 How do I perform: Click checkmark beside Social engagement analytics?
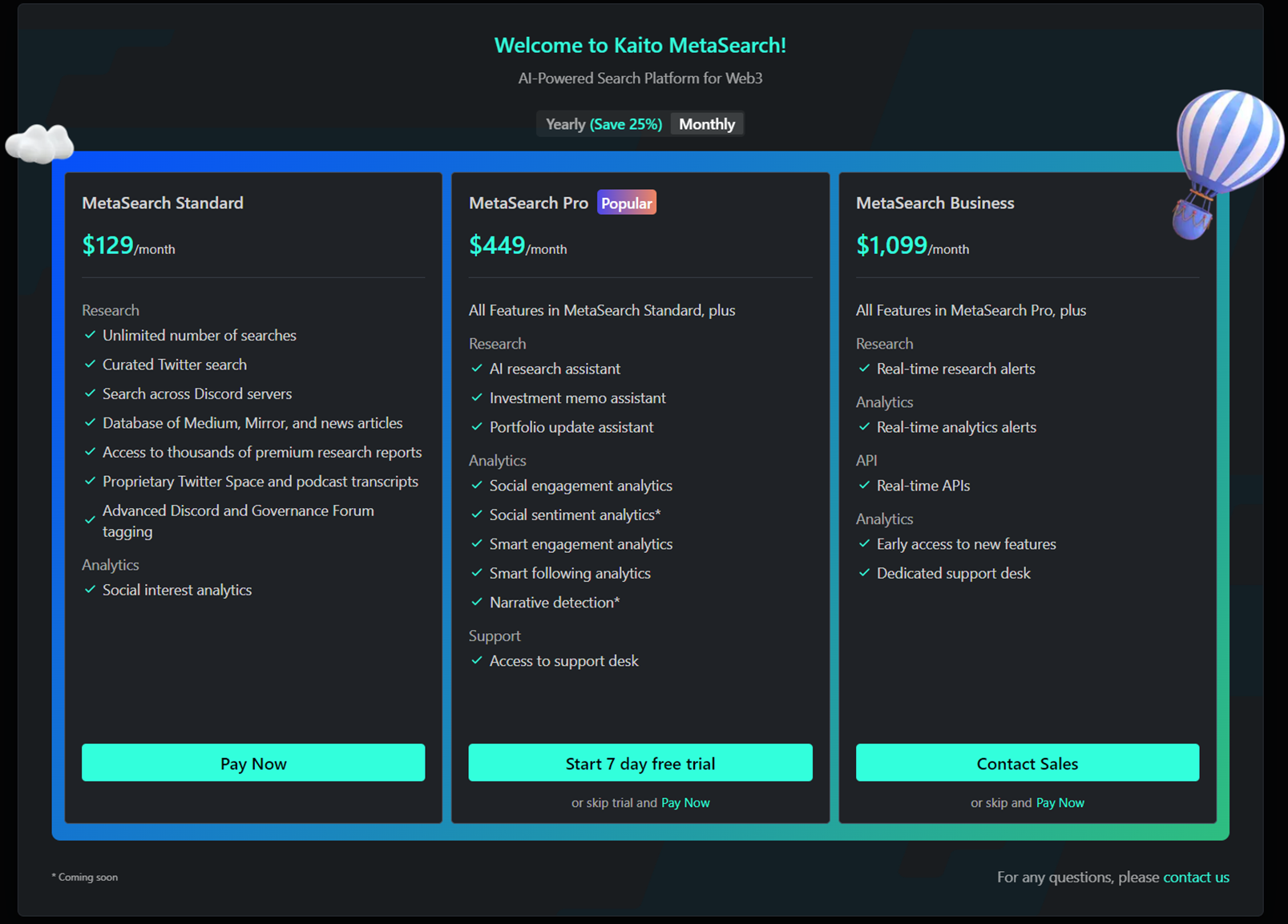(477, 486)
